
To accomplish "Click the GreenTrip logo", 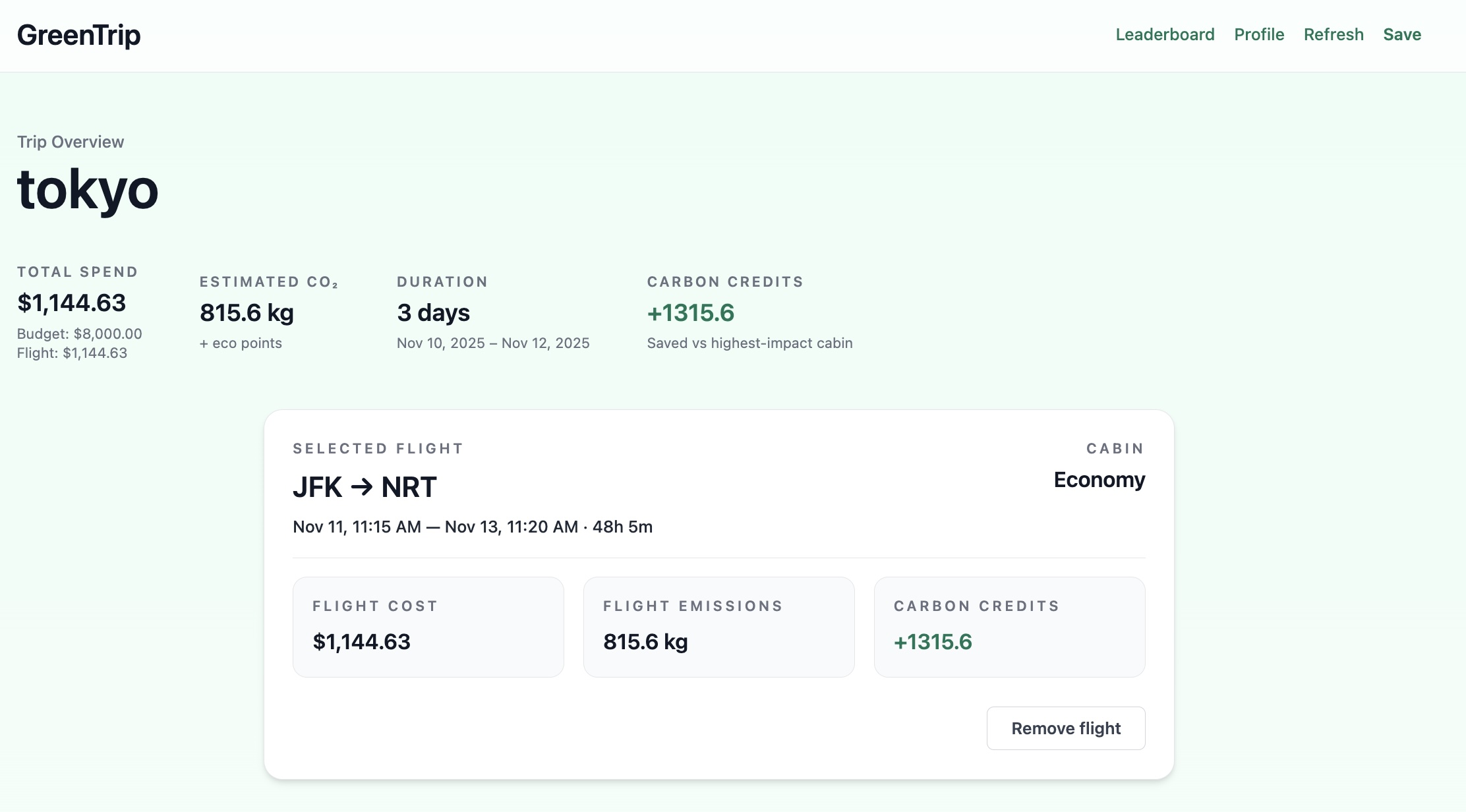I will click(x=78, y=35).
